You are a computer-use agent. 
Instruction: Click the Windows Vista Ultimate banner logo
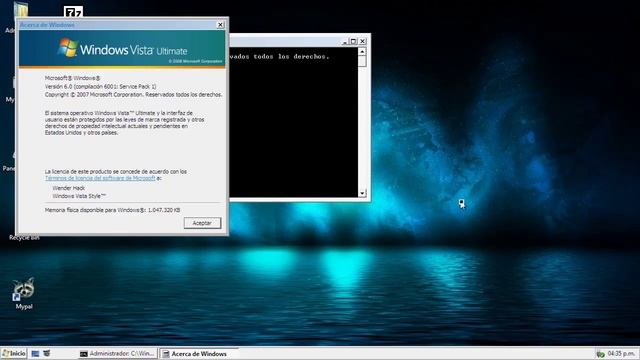point(122,49)
